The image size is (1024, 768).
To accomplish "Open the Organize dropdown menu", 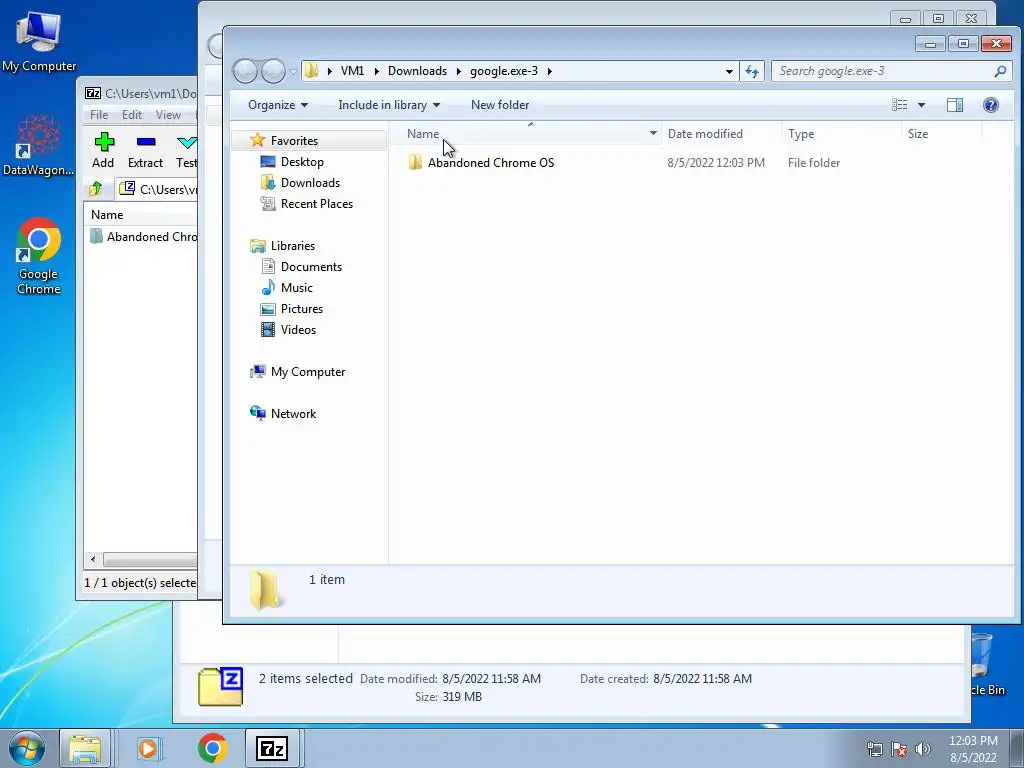I will pyautogui.click(x=278, y=104).
